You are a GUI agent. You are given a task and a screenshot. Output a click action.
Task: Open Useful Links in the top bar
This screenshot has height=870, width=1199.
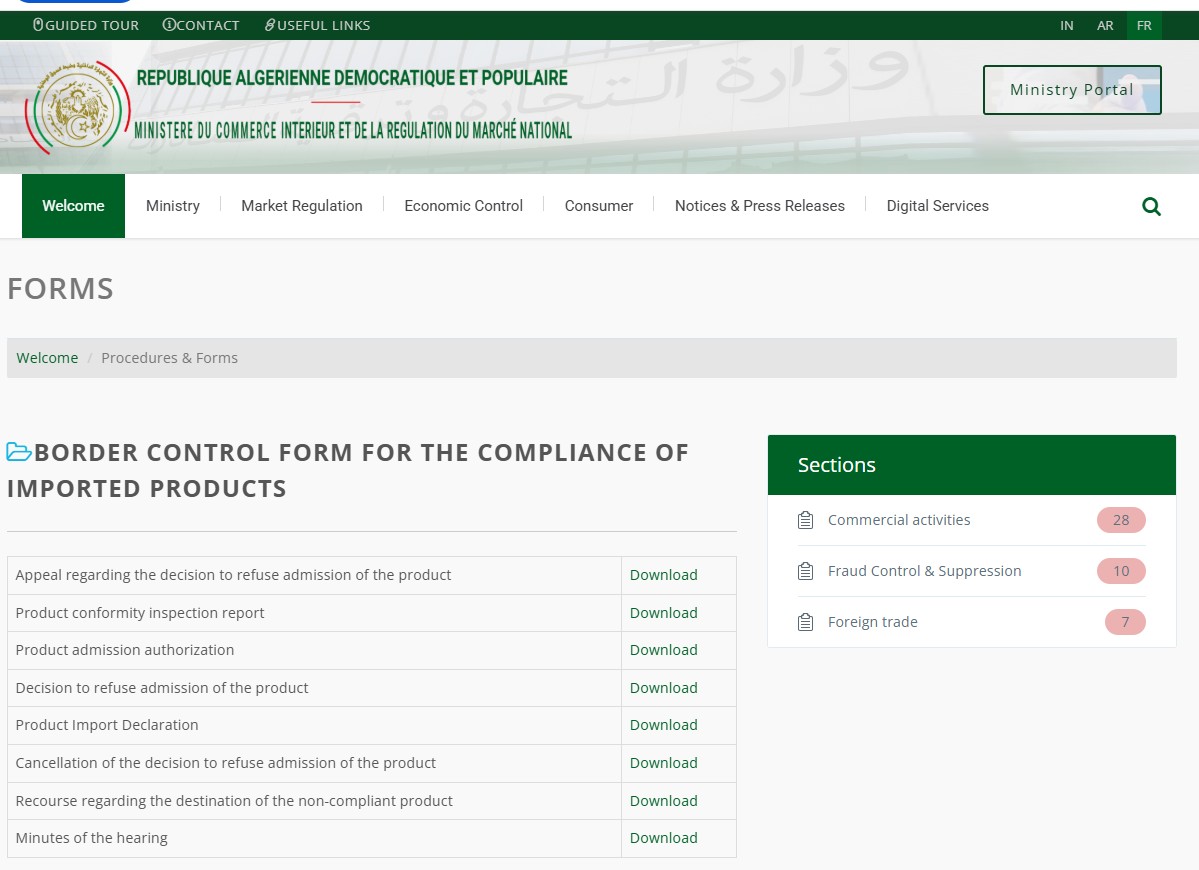pyautogui.click(x=317, y=25)
